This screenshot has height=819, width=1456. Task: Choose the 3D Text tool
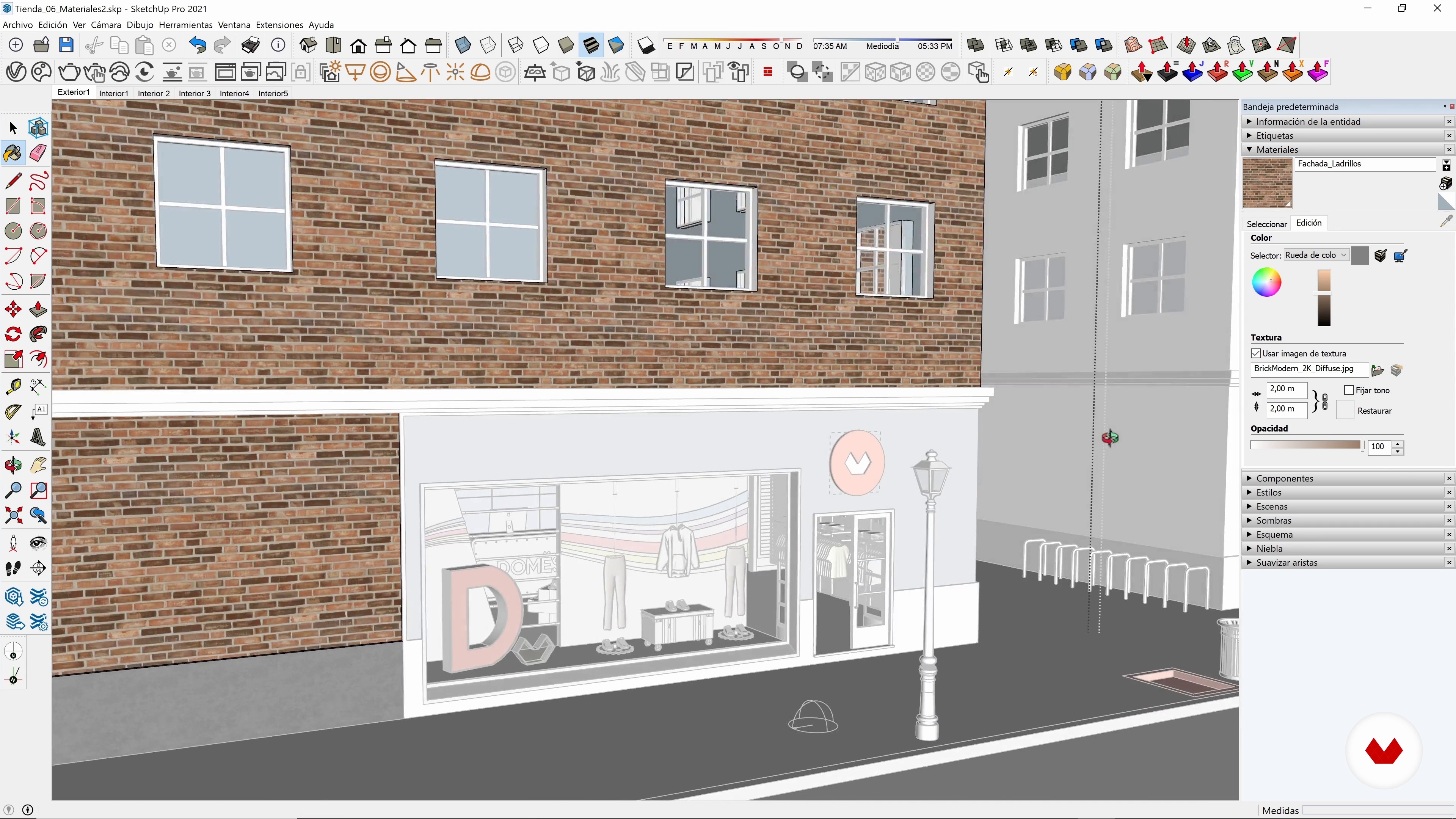38,437
